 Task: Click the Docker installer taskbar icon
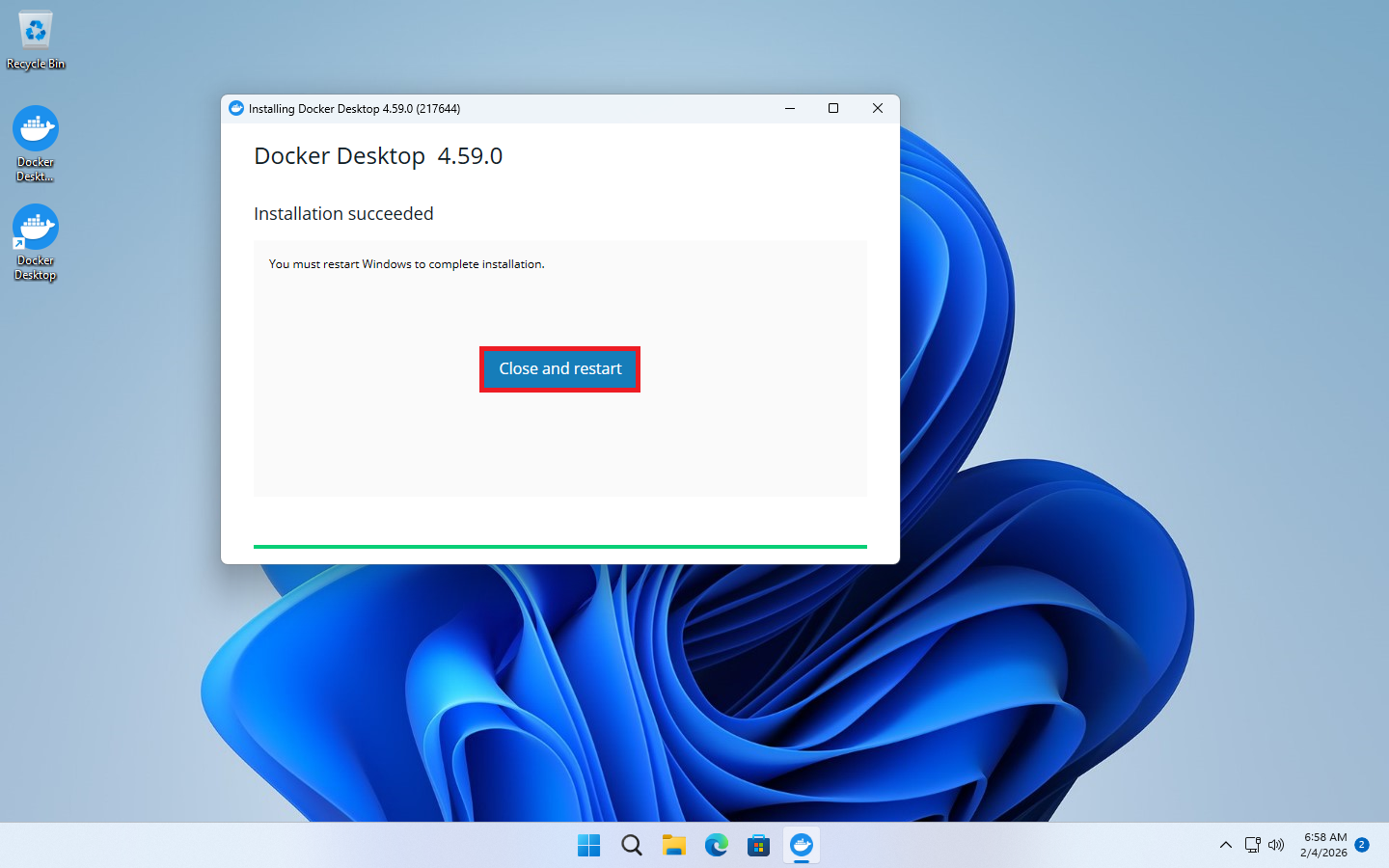coord(802,846)
